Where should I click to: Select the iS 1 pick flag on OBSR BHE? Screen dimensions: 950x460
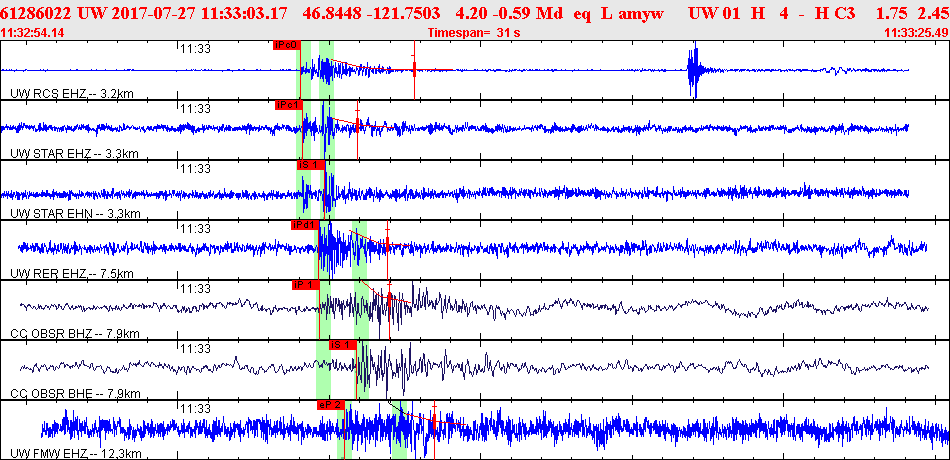343,345
